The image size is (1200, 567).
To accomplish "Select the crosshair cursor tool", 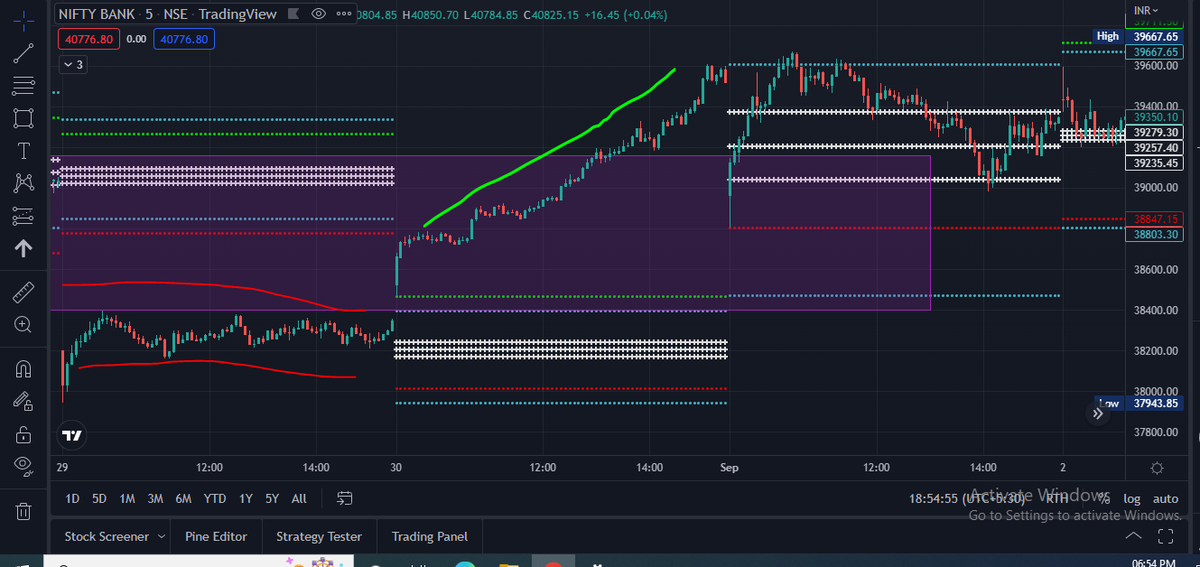I will coord(24,19).
